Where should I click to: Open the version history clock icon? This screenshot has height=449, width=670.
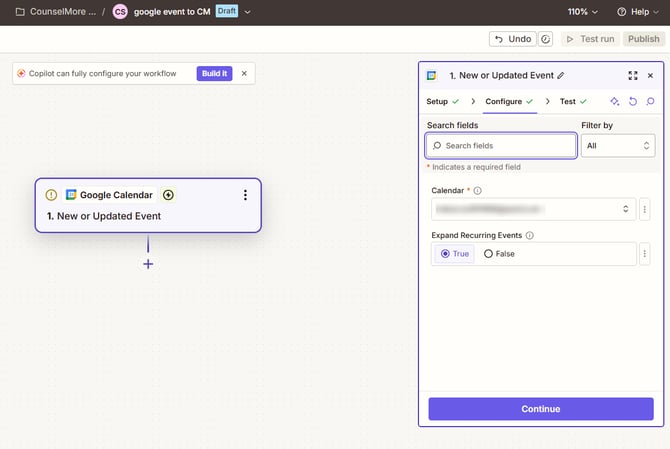pyautogui.click(x=545, y=39)
